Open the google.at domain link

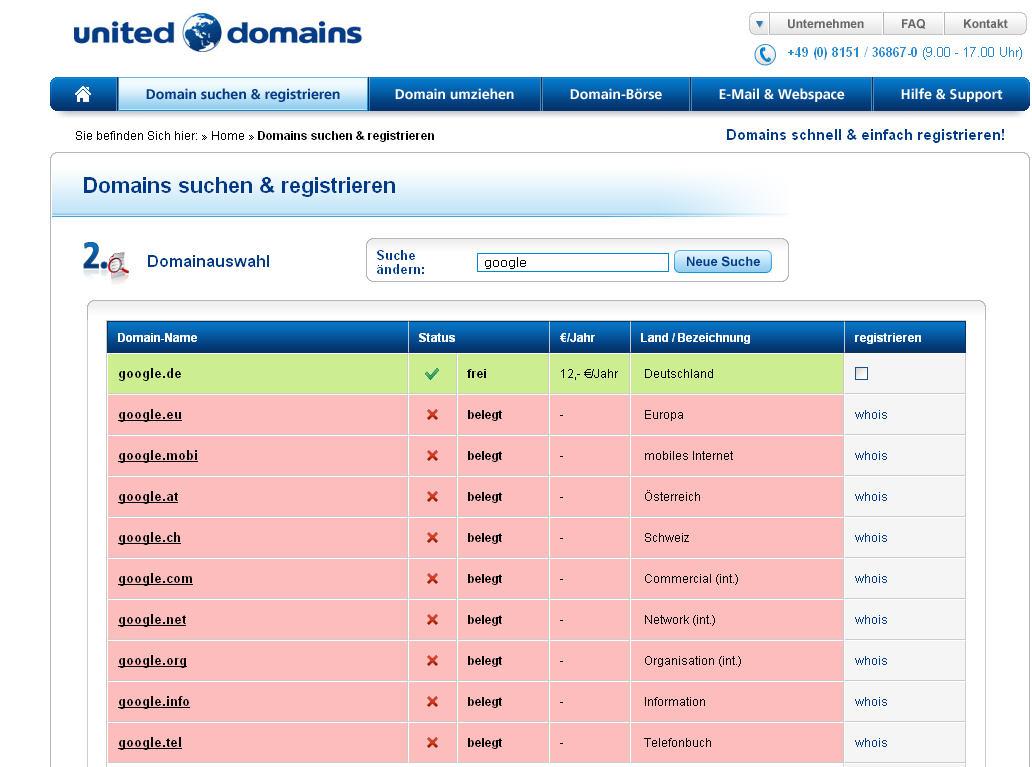(148, 496)
